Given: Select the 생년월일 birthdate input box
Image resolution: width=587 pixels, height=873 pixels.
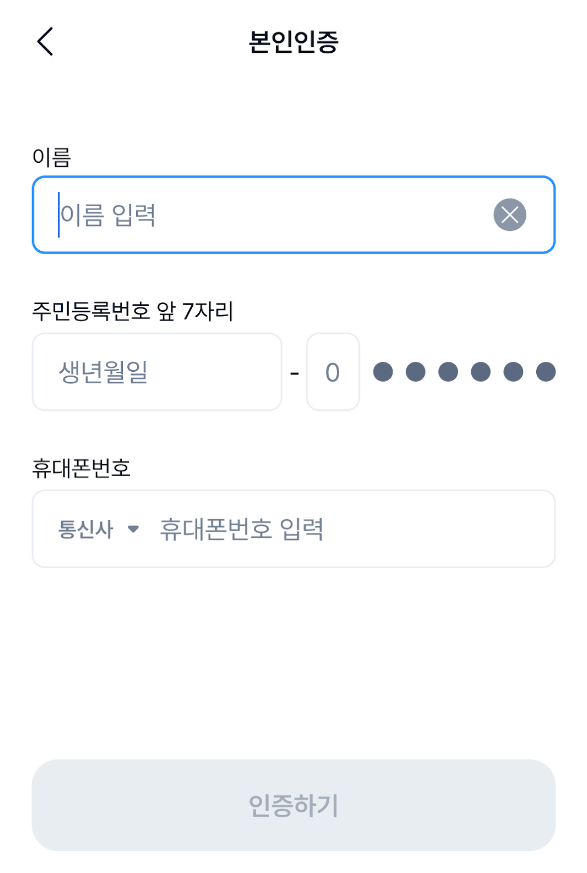Looking at the screenshot, I should 157,372.
